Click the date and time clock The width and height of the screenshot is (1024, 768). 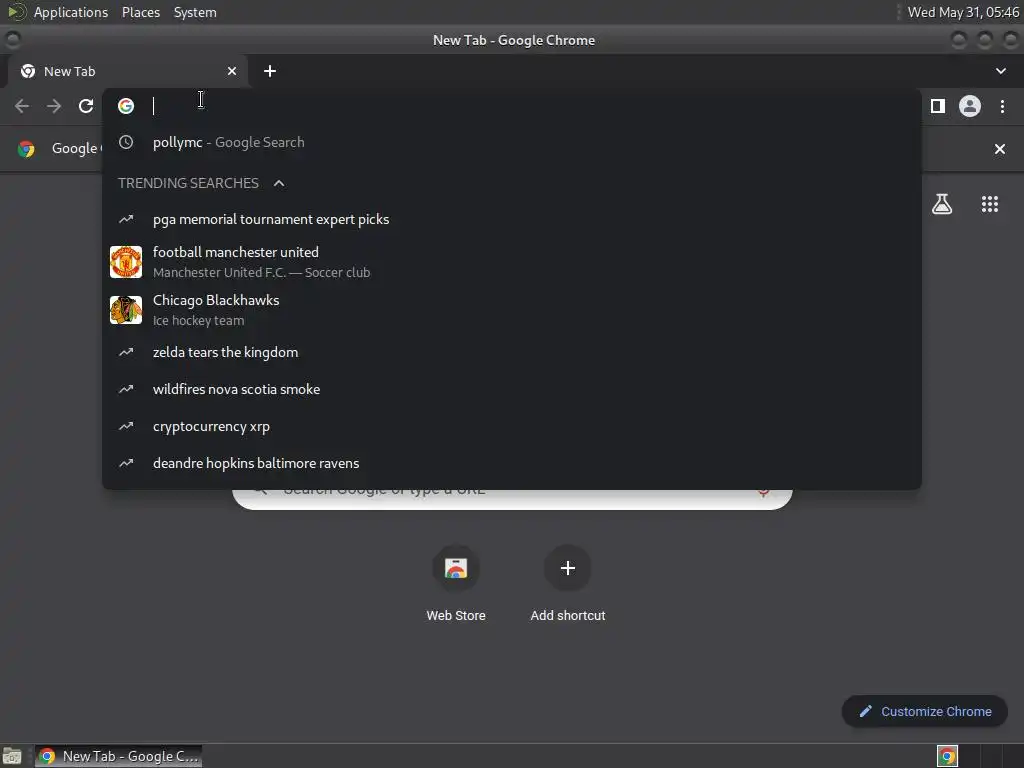point(963,12)
